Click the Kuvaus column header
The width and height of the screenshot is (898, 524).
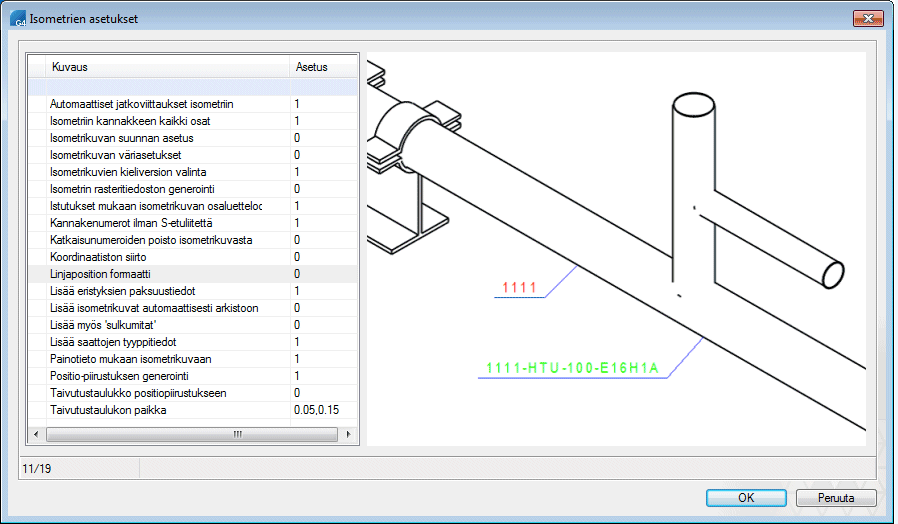point(70,67)
